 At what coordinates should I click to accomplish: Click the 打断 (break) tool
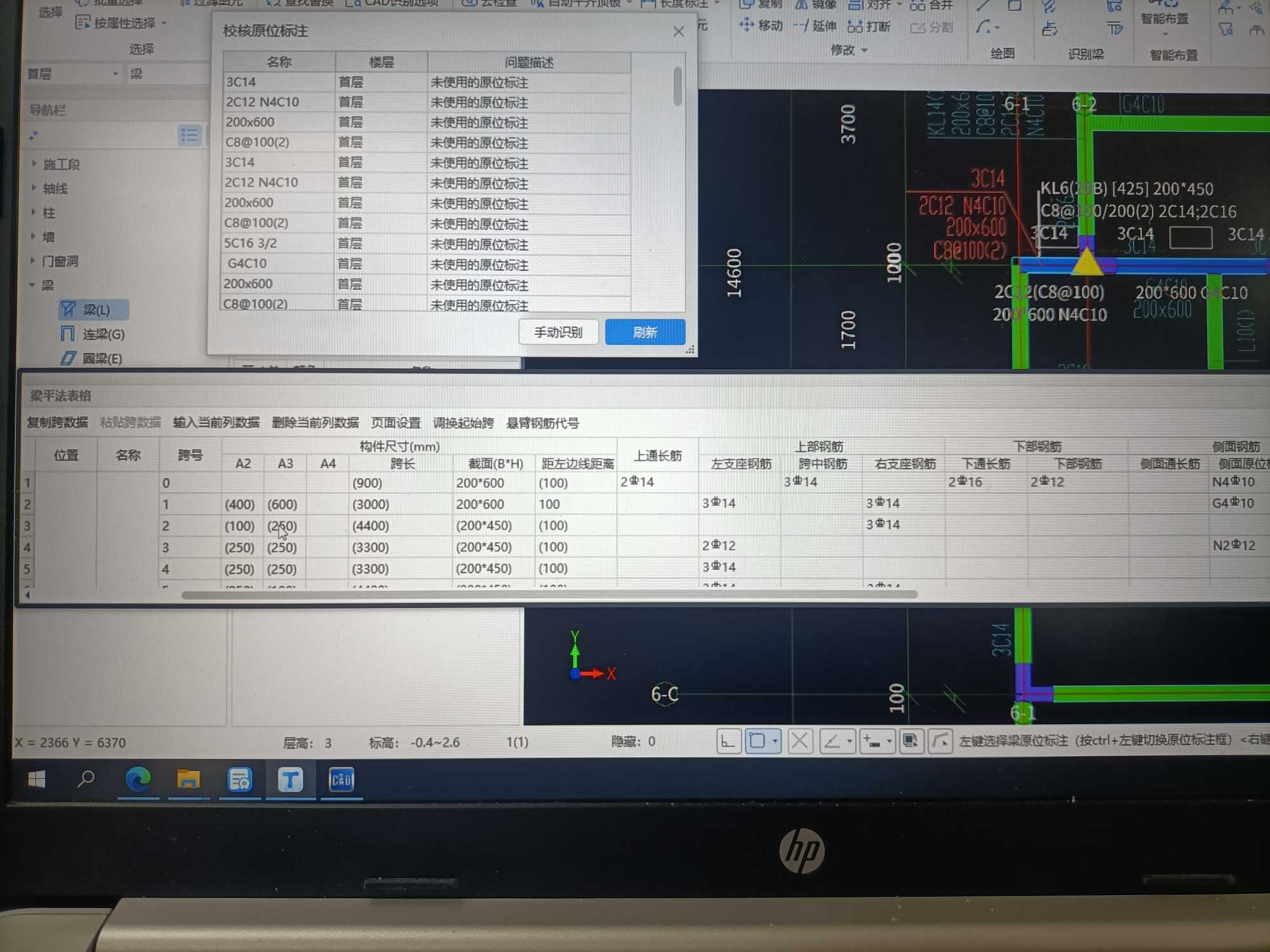point(869,27)
